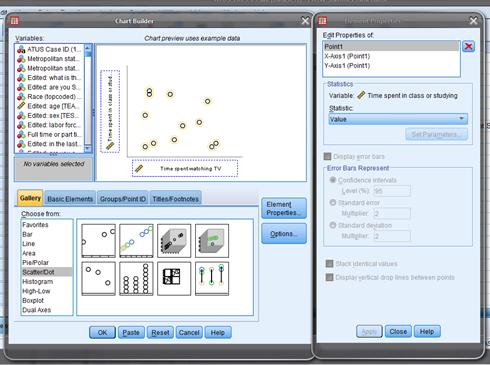Click the Variables list down scroll arrow
This screenshot has height=365, width=490.
[88, 148]
